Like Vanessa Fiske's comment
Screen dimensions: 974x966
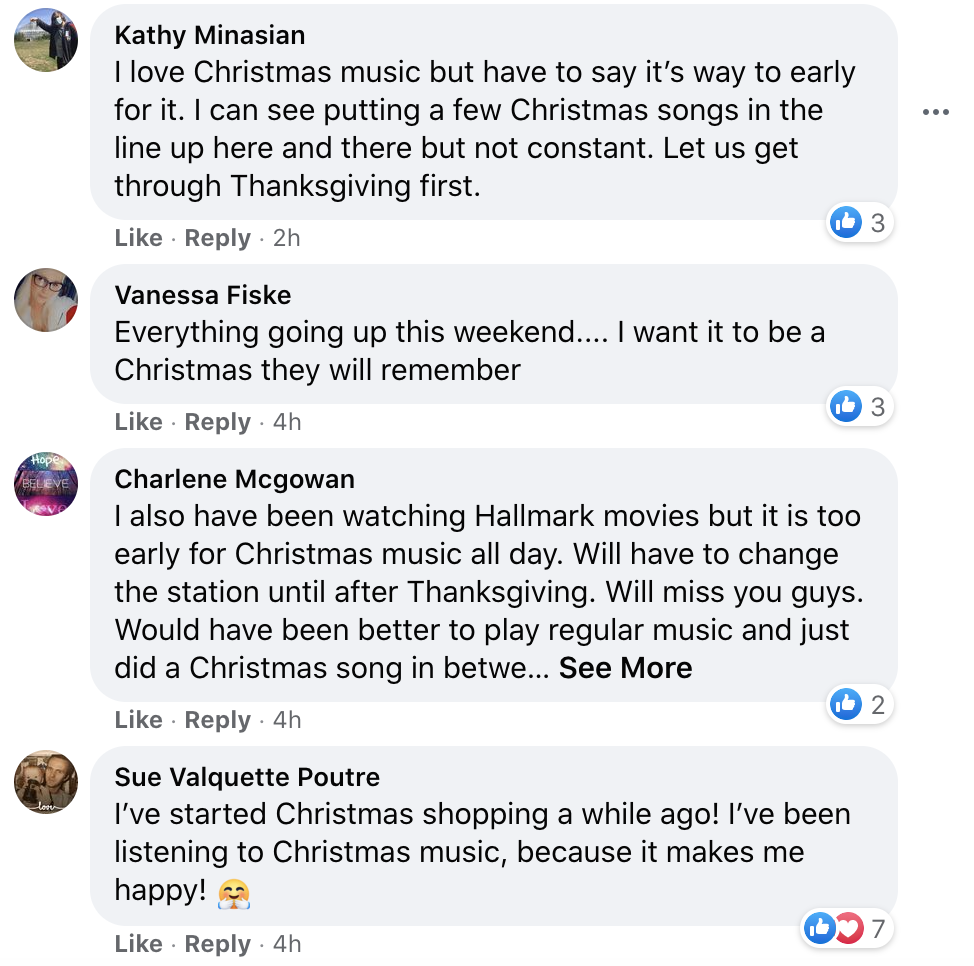138,422
